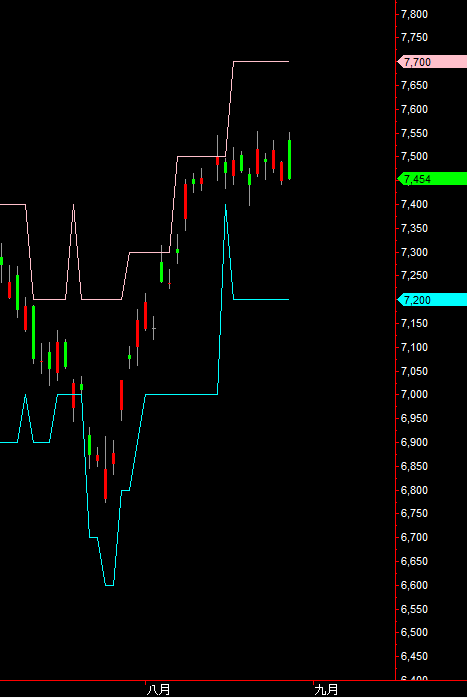Image resolution: width=467 pixels, height=698 pixels.
Task: Click the 6,800 price axis label
Action: click(414, 490)
